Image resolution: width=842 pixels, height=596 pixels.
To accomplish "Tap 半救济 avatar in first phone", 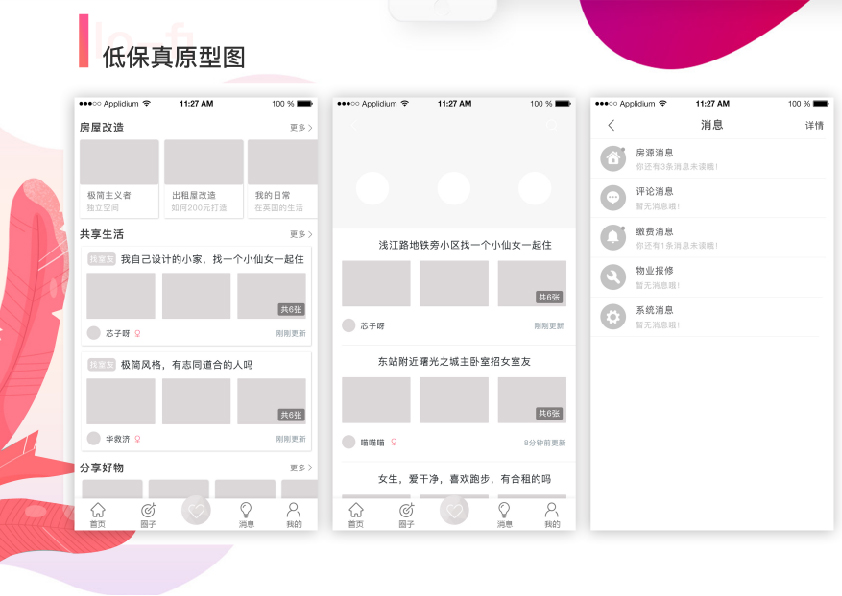I will tap(93, 439).
